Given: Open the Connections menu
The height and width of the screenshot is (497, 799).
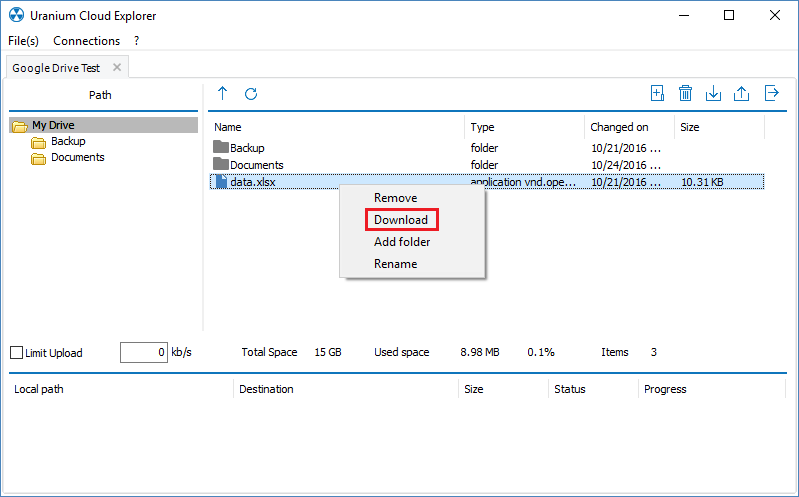Looking at the screenshot, I should tap(87, 41).
